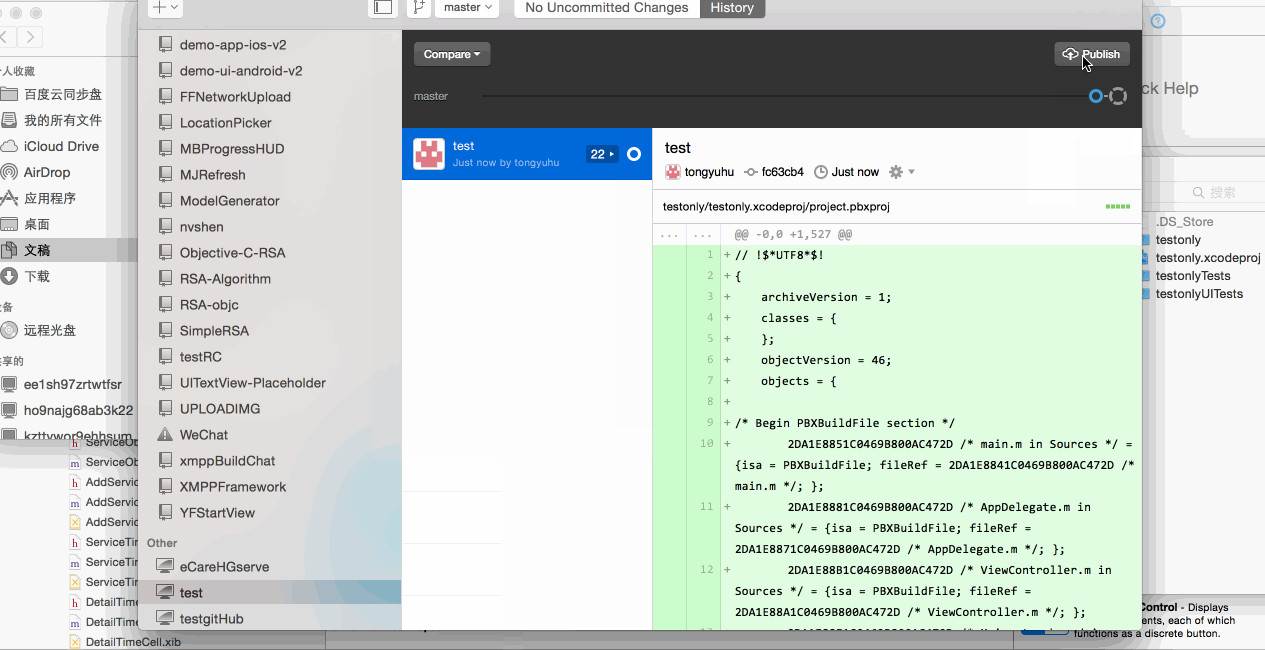This screenshot has width=1265, height=650.
Task: Click the repository icon beside FFNetworkUpload
Action: tap(166, 97)
